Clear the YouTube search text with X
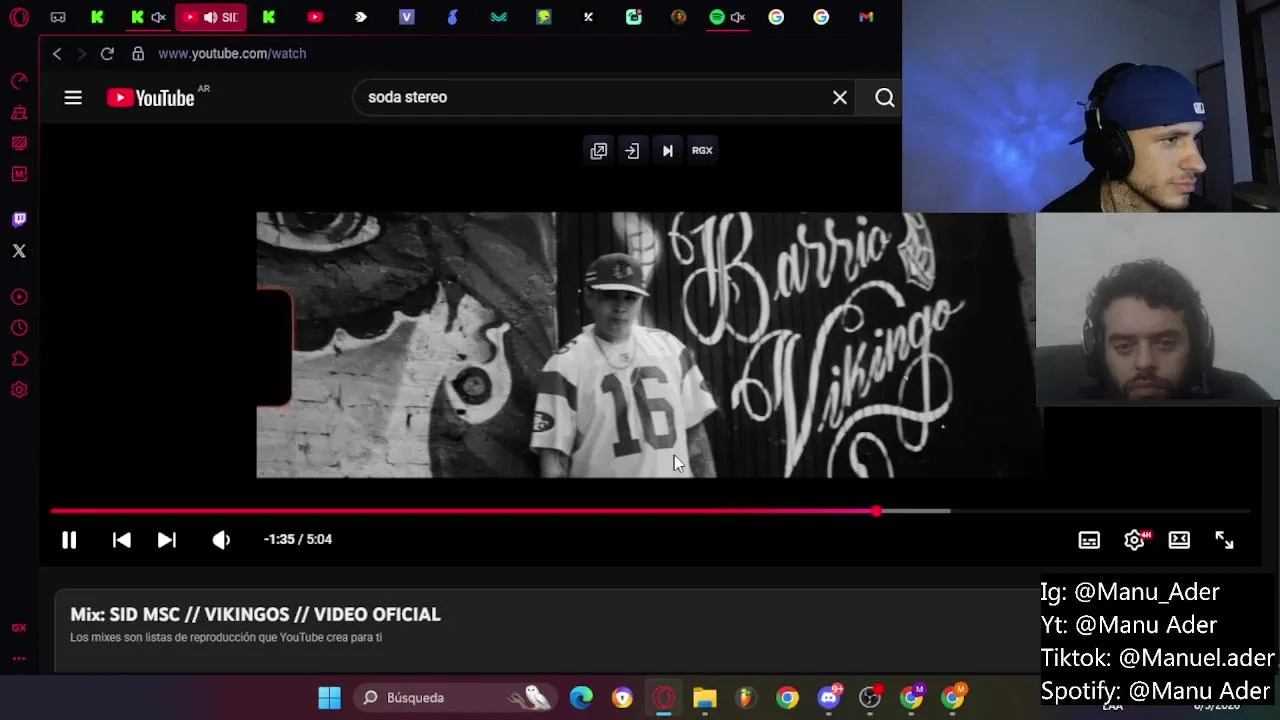 pyautogui.click(x=840, y=97)
